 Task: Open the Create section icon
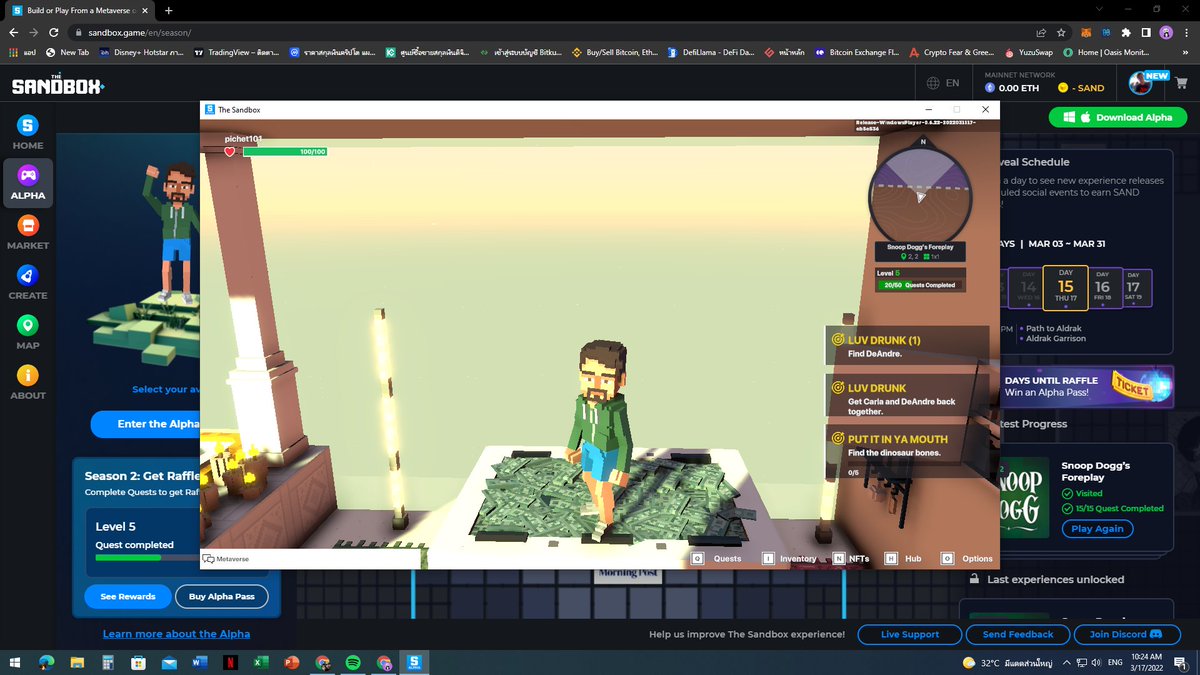coord(27,282)
